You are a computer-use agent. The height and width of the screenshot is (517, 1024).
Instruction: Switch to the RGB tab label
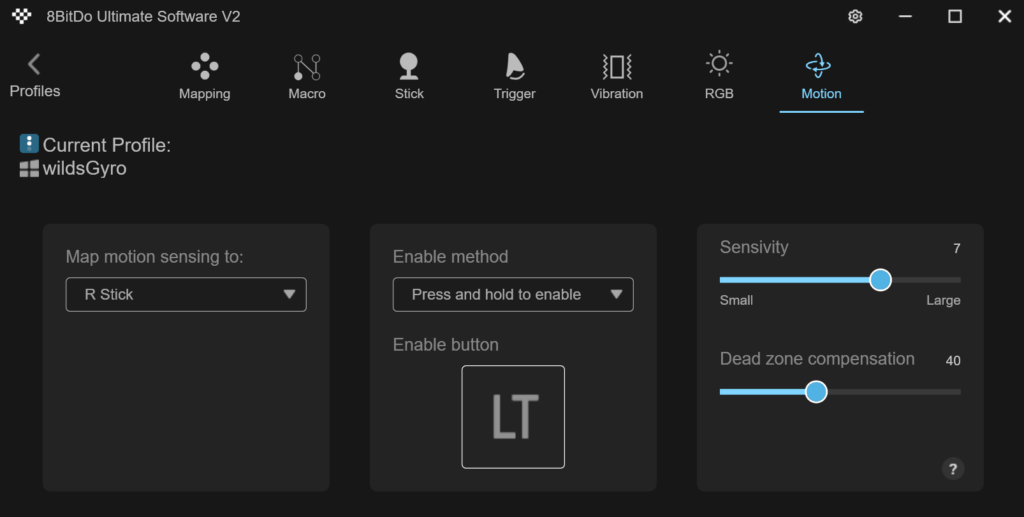click(x=719, y=93)
